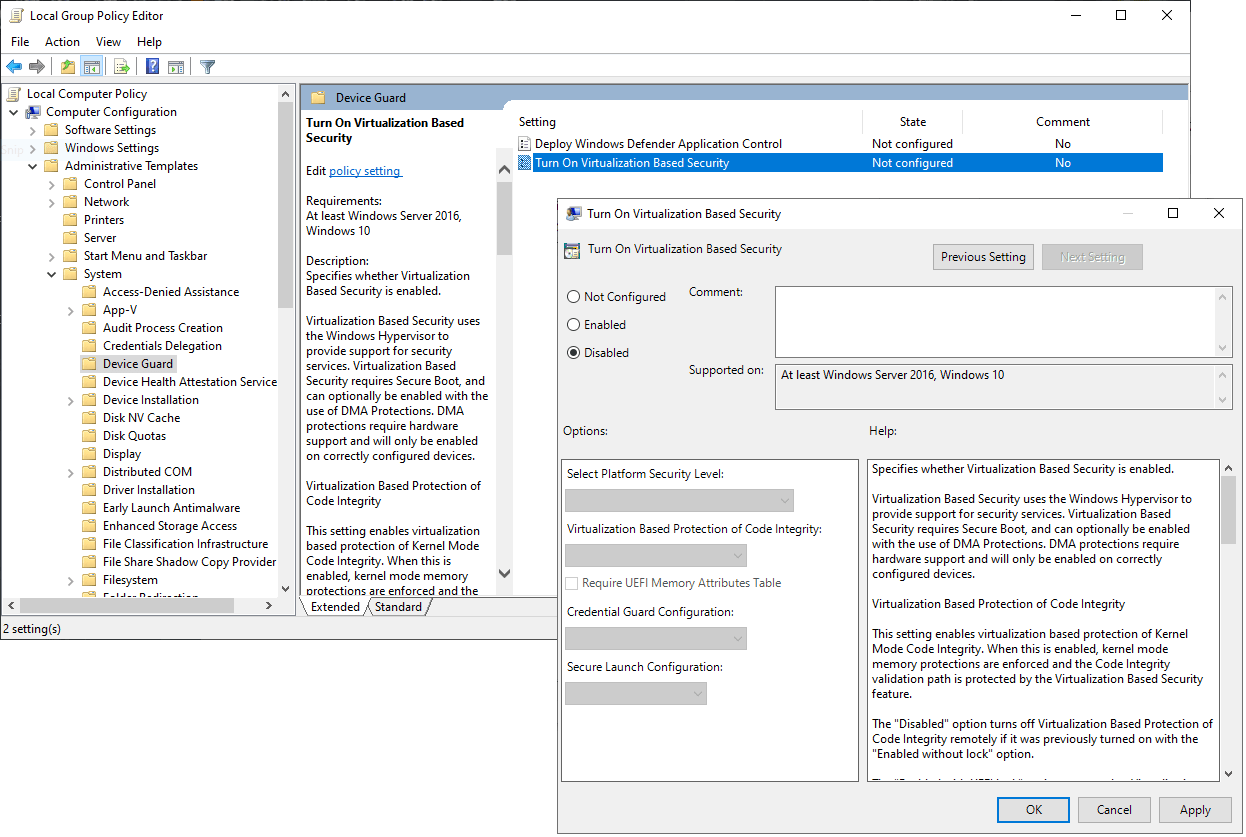This screenshot has width=1246, height=837.
Task: Click the Previous Setting button
Action: [983, 256]
